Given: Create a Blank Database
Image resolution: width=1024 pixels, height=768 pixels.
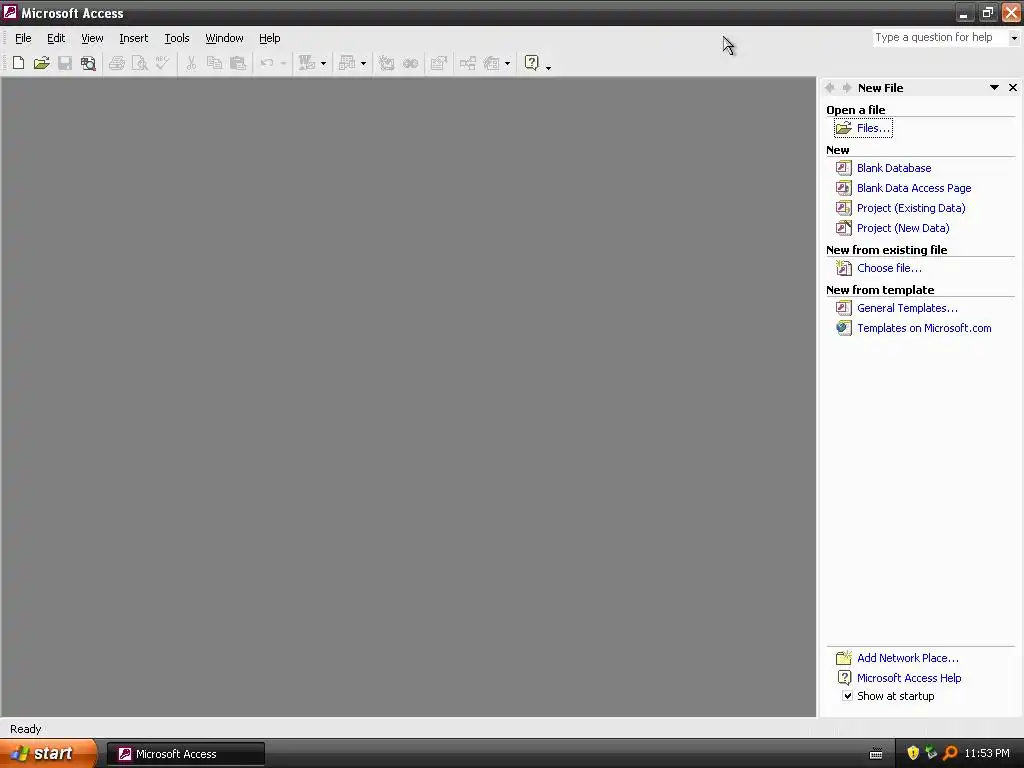Looking at the screenshot, I should click(894, 168).
